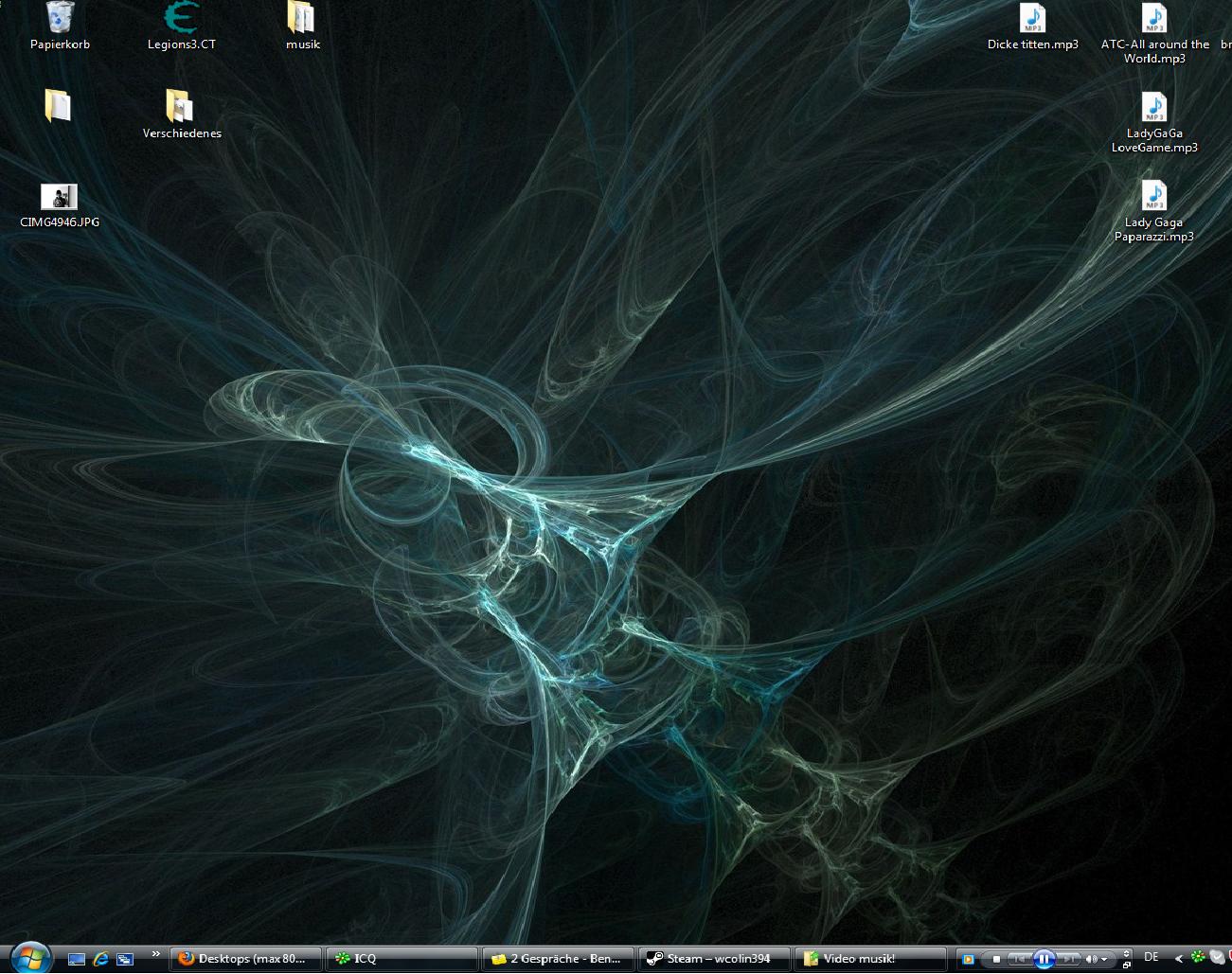Select the CIMG4946.JPG image thumbnail
Screen dimensions: 1232x974
[59, 197]
